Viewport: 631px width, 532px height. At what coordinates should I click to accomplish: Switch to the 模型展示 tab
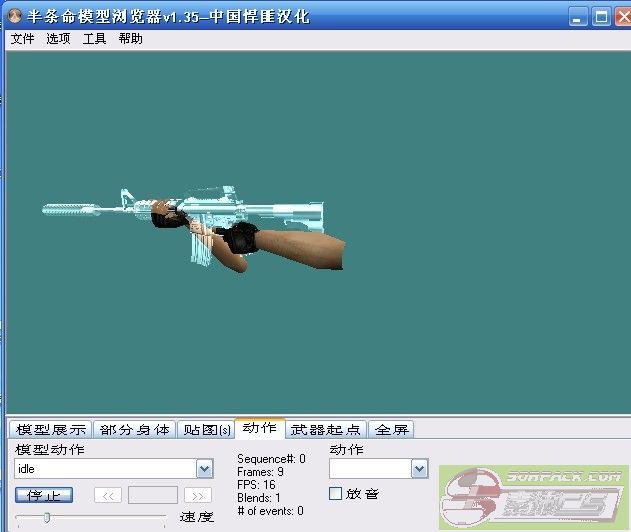coord(51,429)
